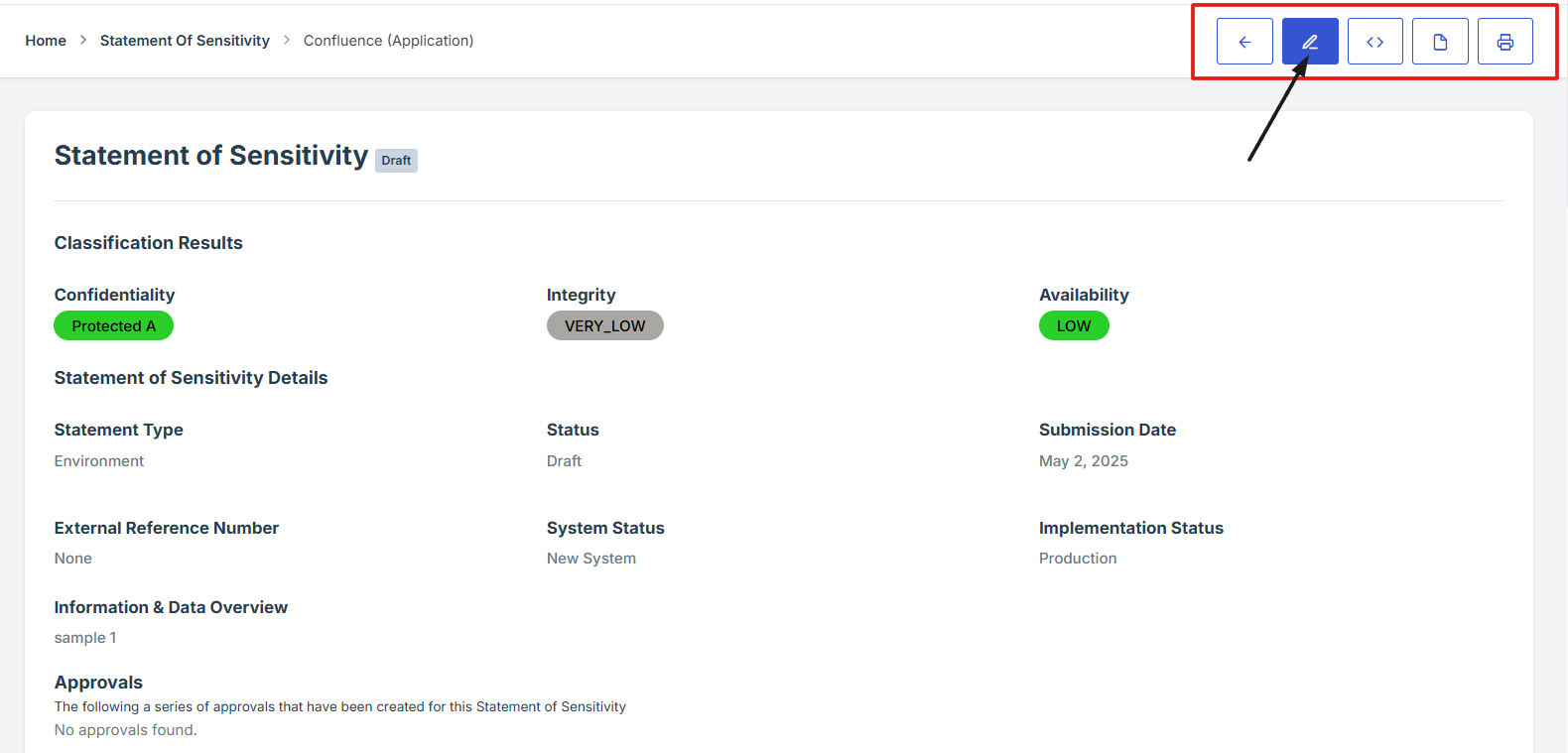1568x753 pixels.
Task: Click the chevron before Confluence (Application)
Action: tap(287, 40)
